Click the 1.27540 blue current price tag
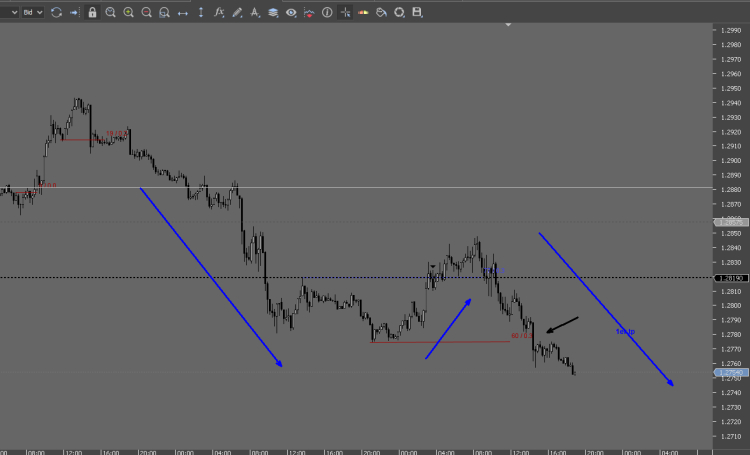Viewport: 750px width, 455px height. point(731,372)
